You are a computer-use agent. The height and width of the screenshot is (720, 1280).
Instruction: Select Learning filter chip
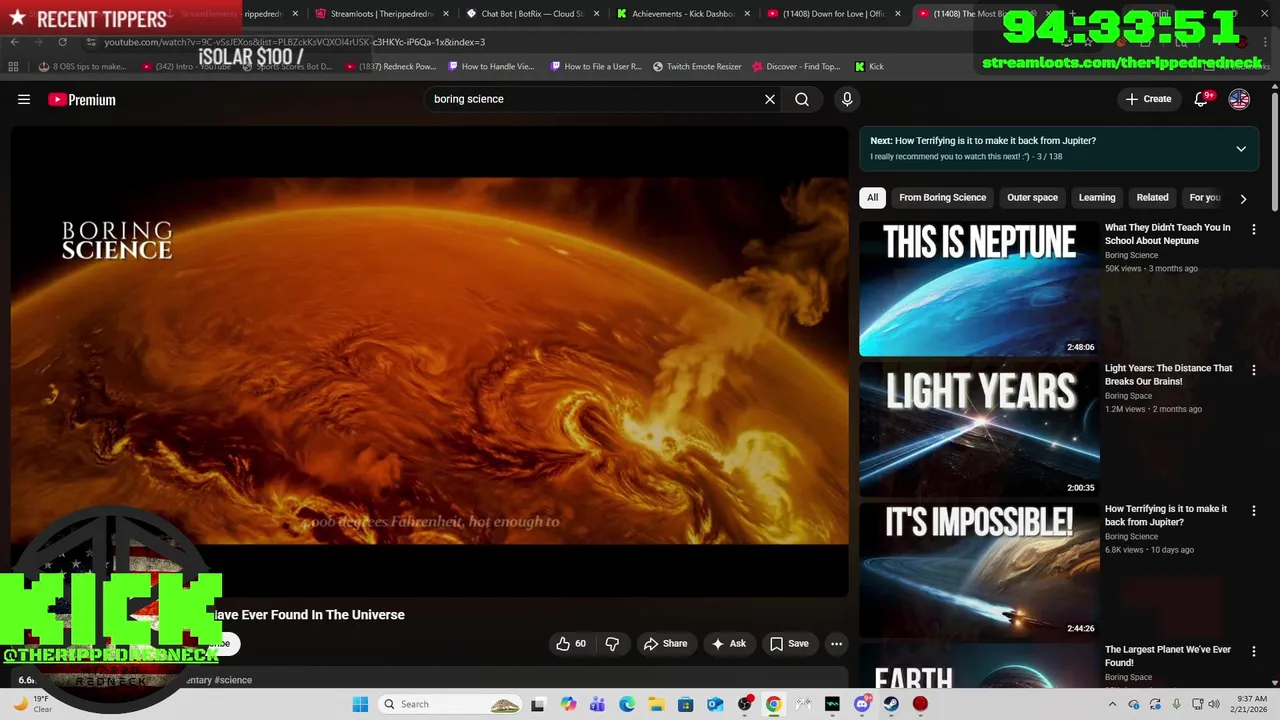tap(1097, 197)
